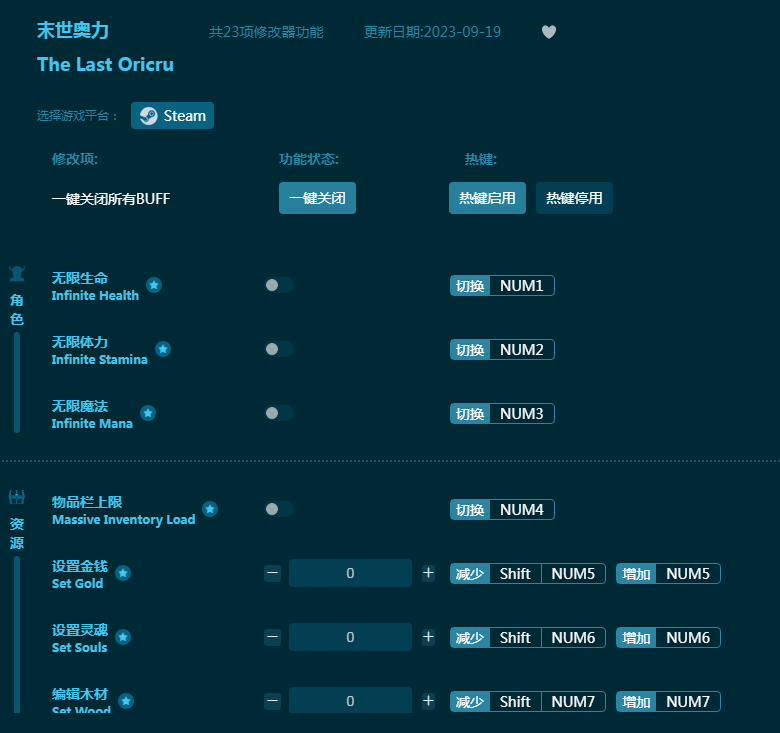This screenshot has width=780, height=733.
Task: Increase Set Gold with plus button
Action: point(428,573)
